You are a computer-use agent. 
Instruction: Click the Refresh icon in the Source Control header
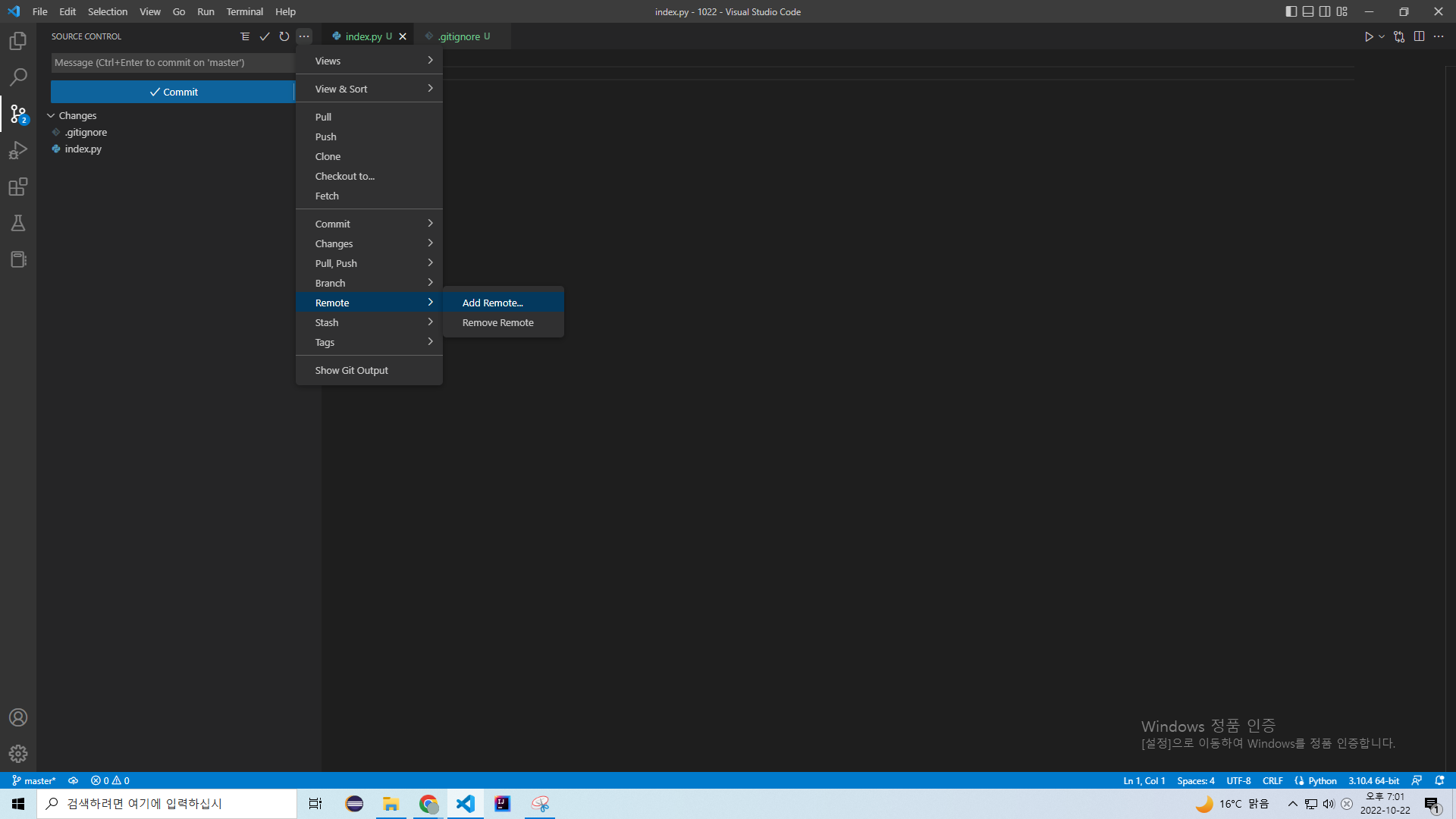click(x=284, y=36)
